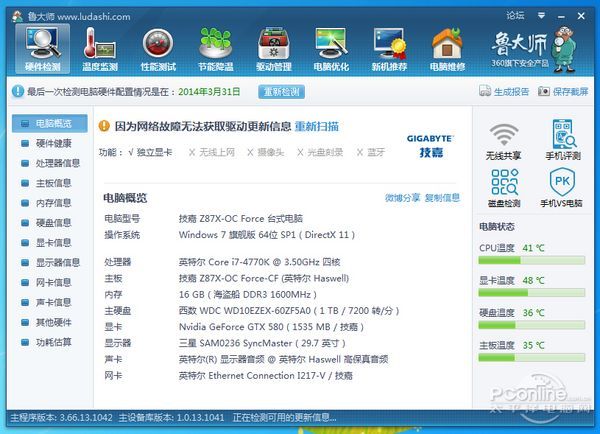Click the Ethernet Connection I217-V network card text
600x434 pixels.
265,376
